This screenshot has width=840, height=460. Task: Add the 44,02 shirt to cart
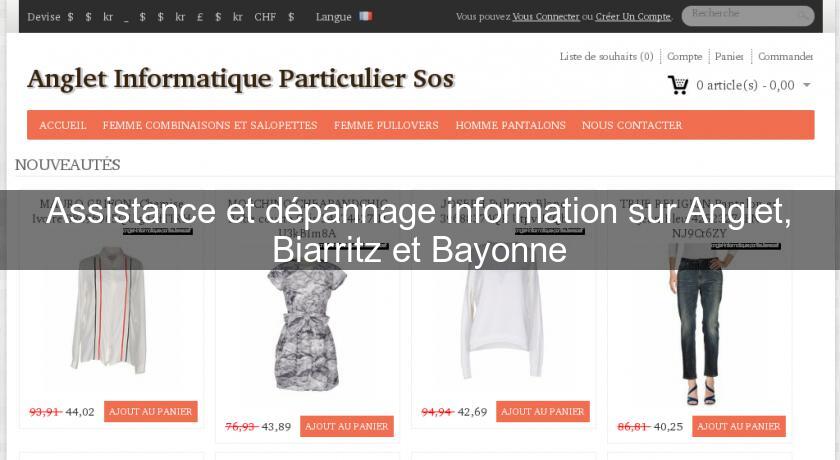(x=151, y=411)
